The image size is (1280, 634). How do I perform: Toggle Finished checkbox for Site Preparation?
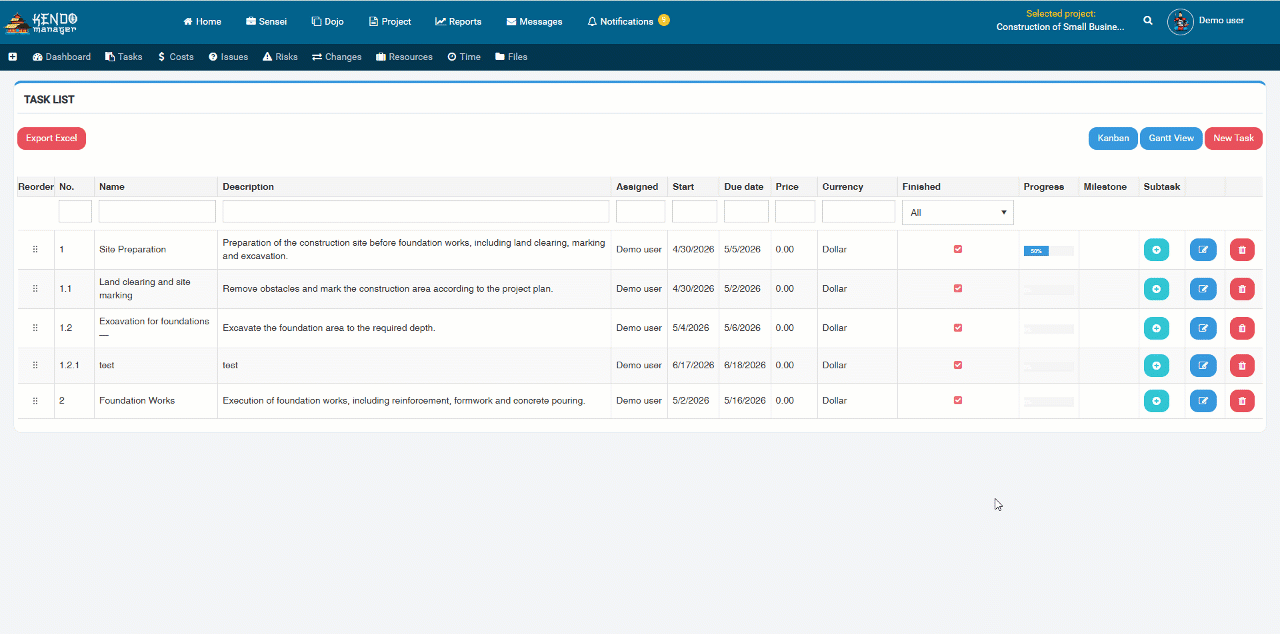pos(958,249)
